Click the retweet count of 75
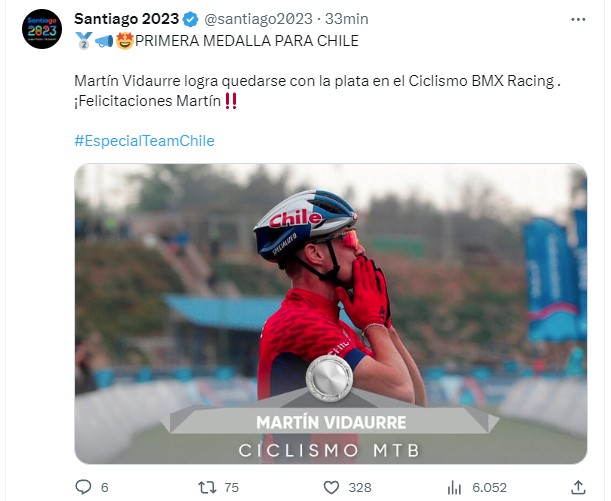This screenshot has height=501, width=611. [x=231, y=488]
